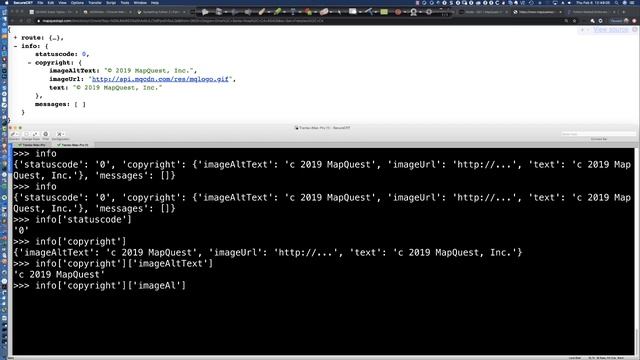Click the statuscode: 0 JSON entry
Viewport: 640px width, 360px height.
pyautogui.click(x=62, y=54)
